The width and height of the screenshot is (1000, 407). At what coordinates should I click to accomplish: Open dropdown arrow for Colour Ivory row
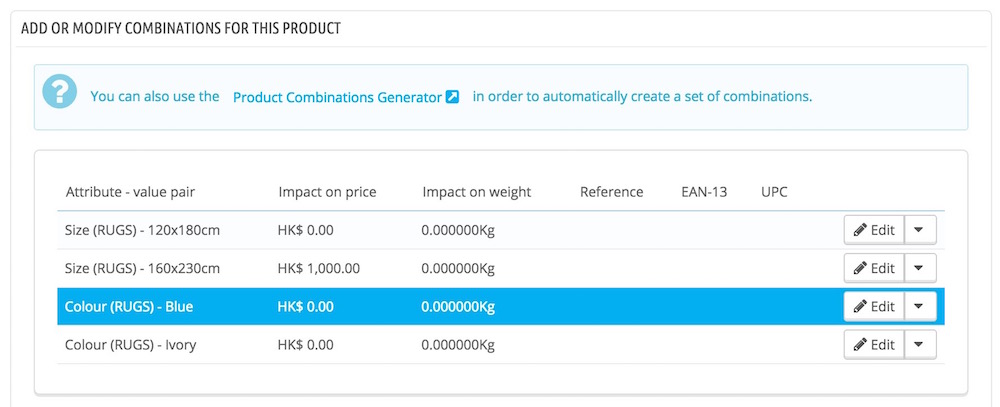(x=920, y=345)
